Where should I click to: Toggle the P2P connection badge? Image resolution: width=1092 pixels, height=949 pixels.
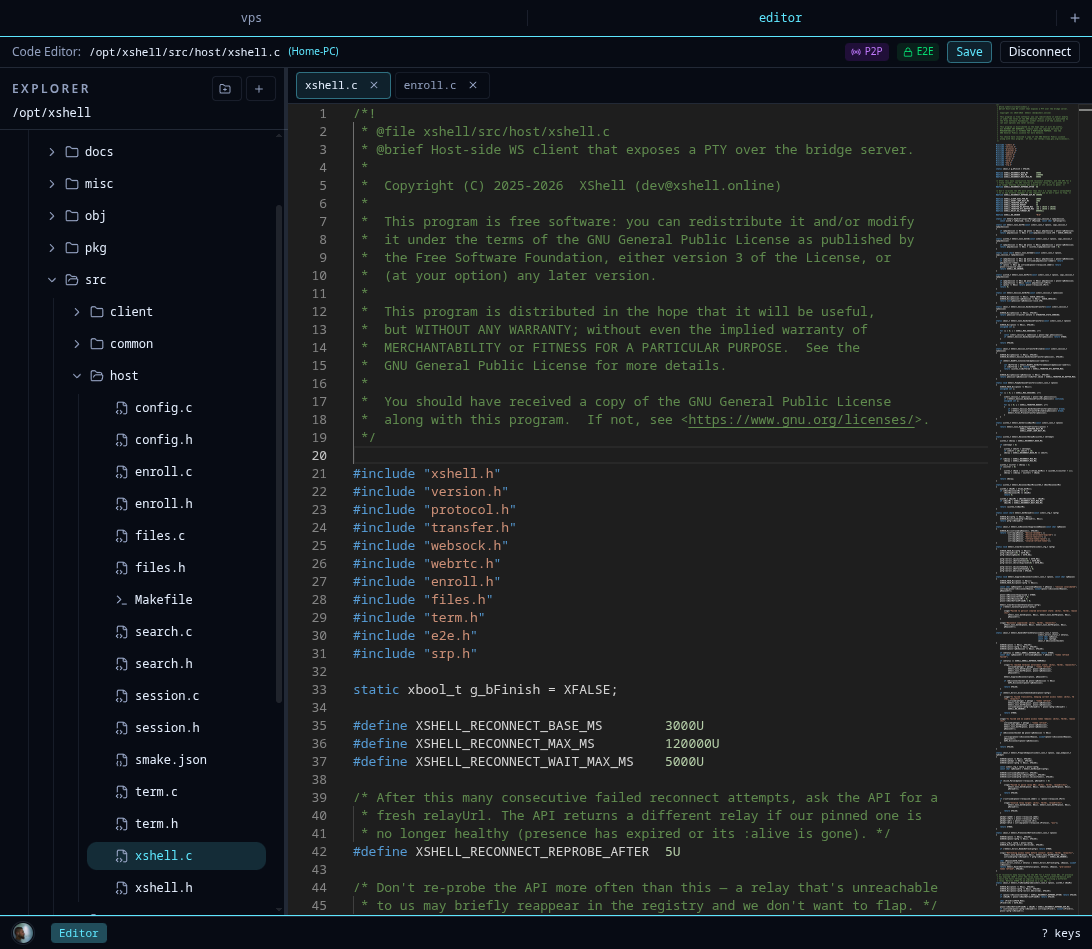pyautogui.click(x=867, y=52)
